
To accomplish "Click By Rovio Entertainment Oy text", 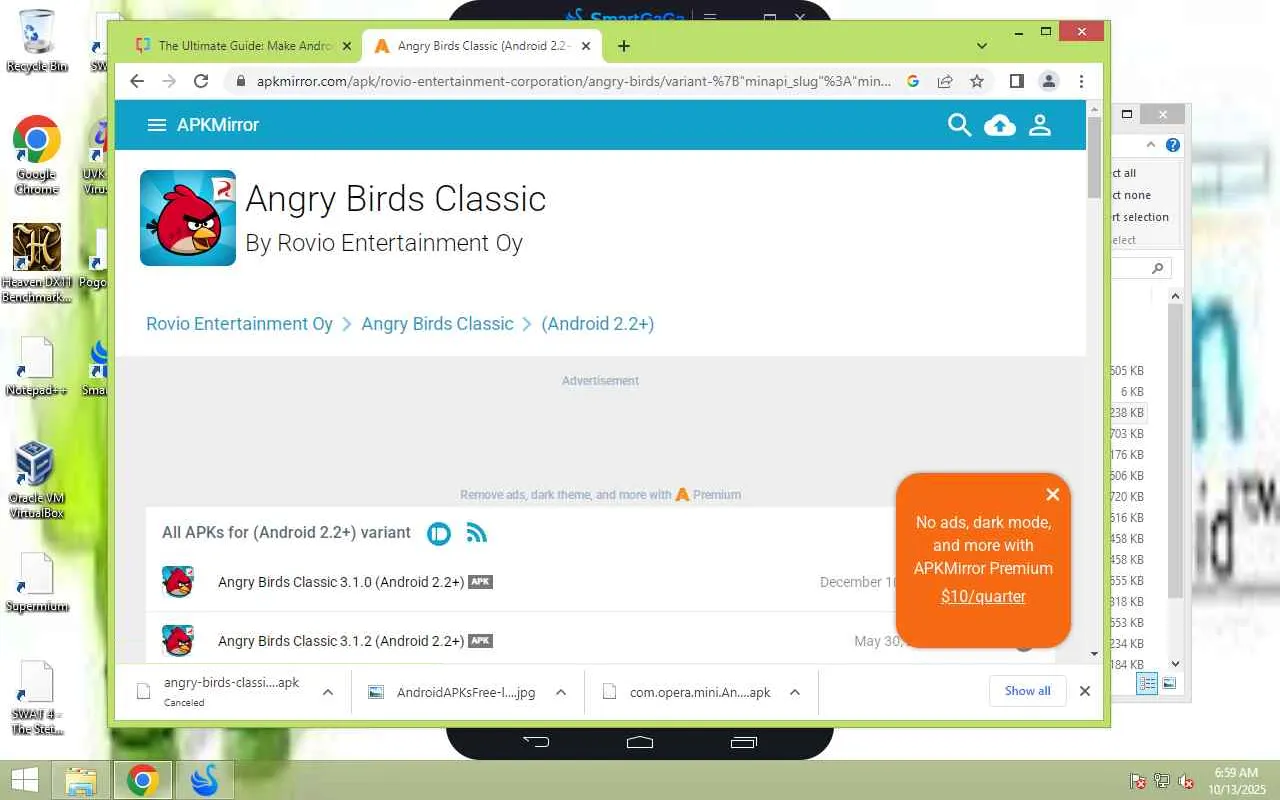I will [x=384, y=243].
